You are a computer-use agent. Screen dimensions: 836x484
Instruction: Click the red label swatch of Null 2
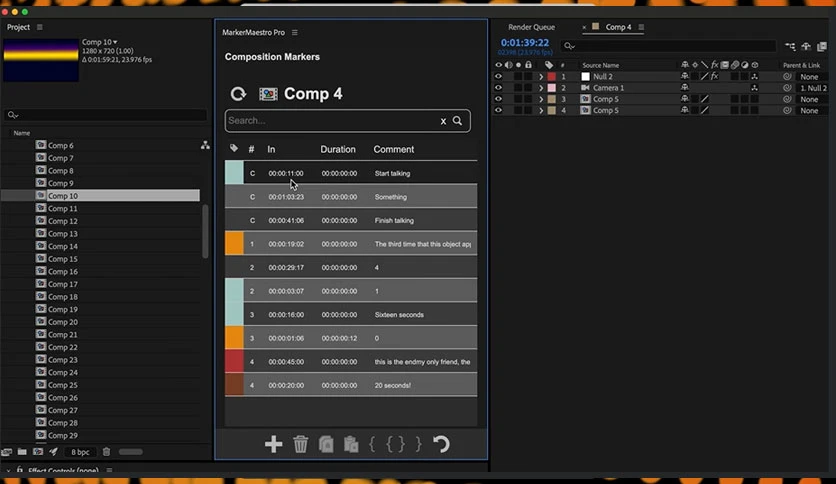[551, 77]
